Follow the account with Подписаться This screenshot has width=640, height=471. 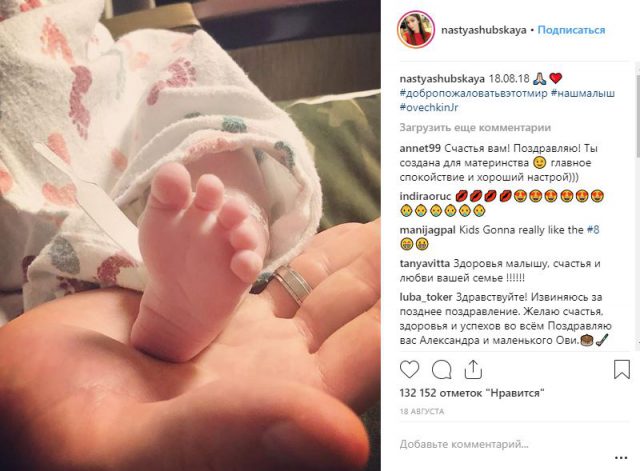[571, 30]
